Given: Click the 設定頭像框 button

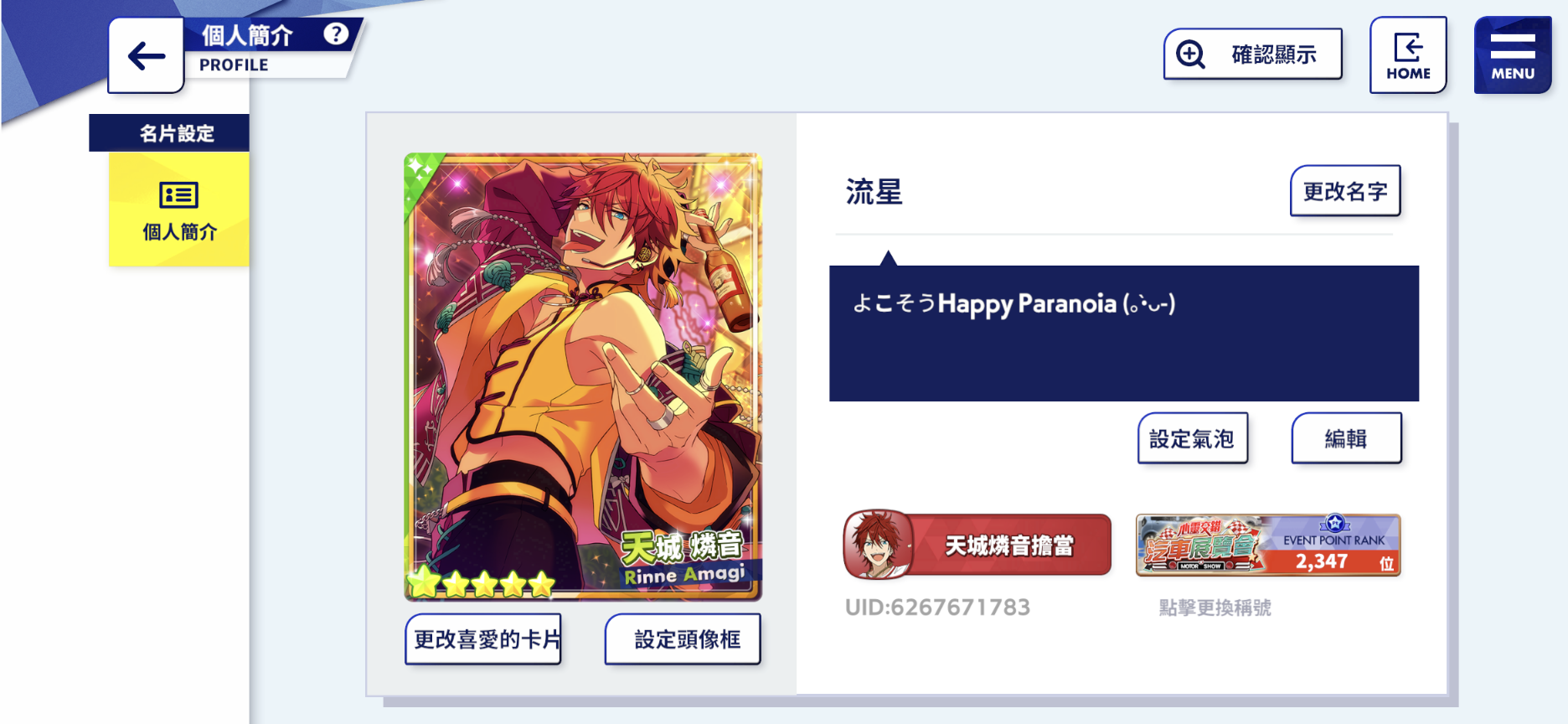Looking at the screenshot, I should click(683, 639).
